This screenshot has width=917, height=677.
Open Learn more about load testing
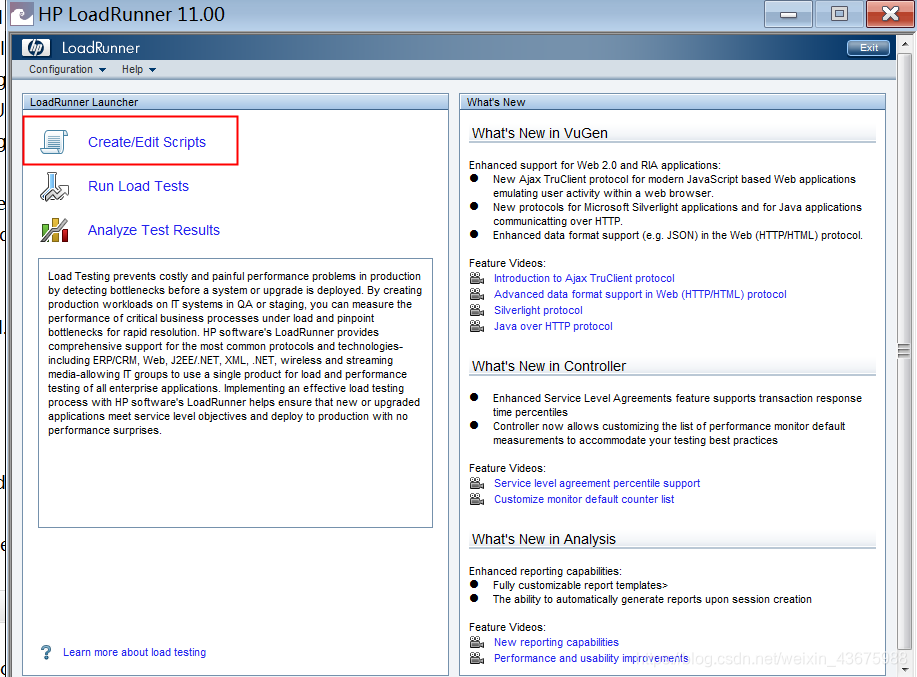135,652
